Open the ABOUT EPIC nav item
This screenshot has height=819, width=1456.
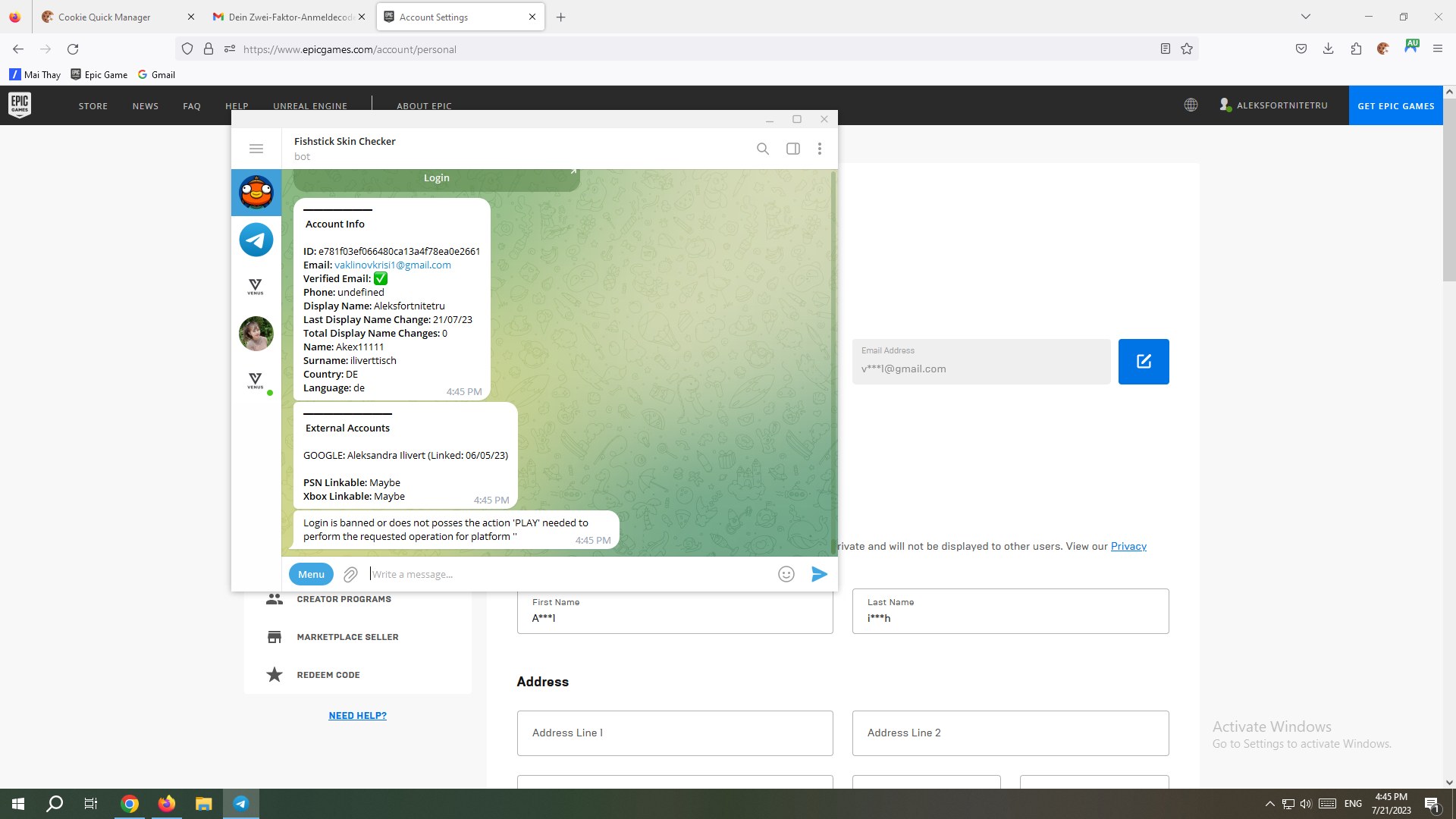click(x=424, y=106)
